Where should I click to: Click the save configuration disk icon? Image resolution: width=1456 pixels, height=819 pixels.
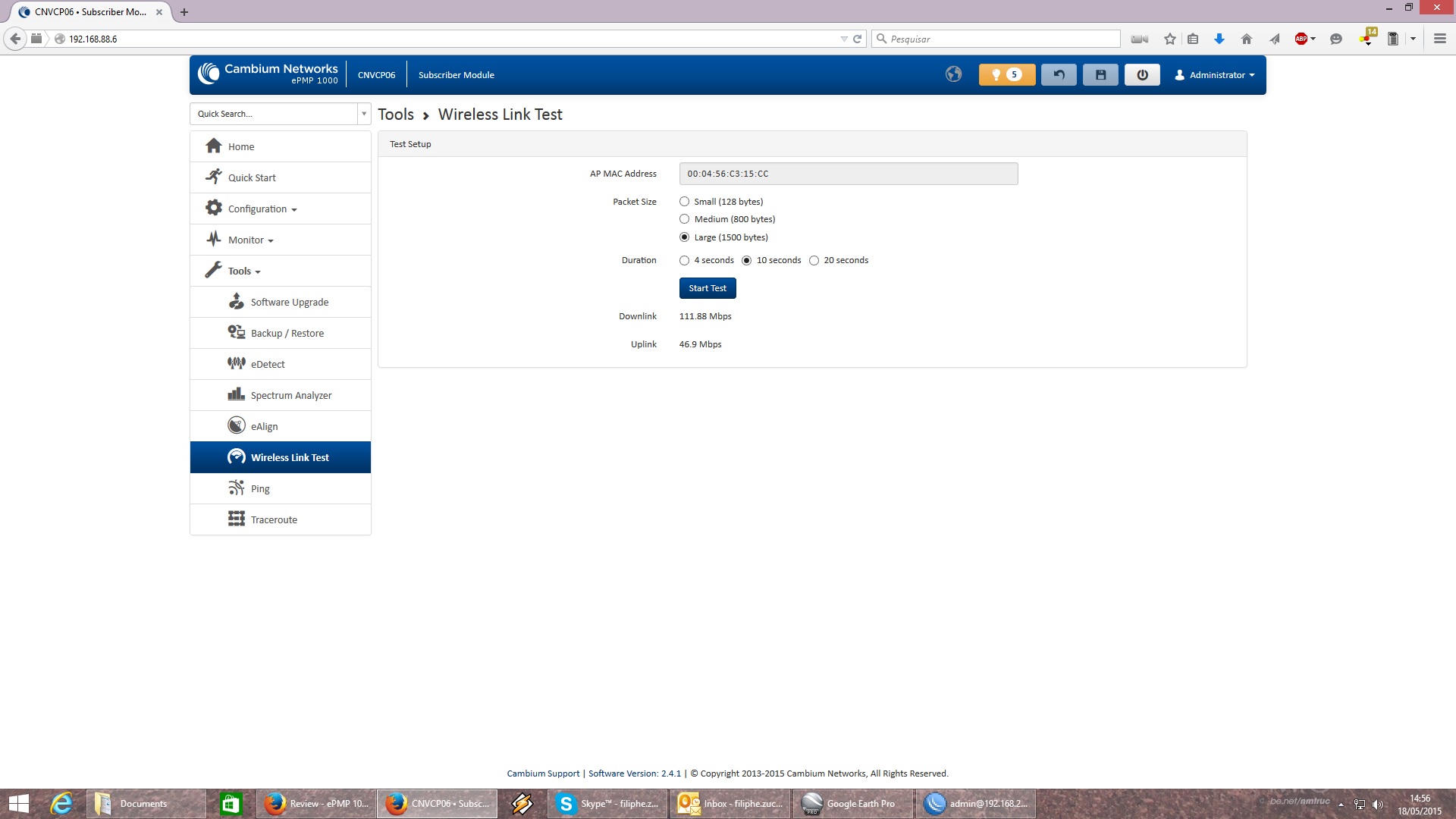click(1100, 74)
